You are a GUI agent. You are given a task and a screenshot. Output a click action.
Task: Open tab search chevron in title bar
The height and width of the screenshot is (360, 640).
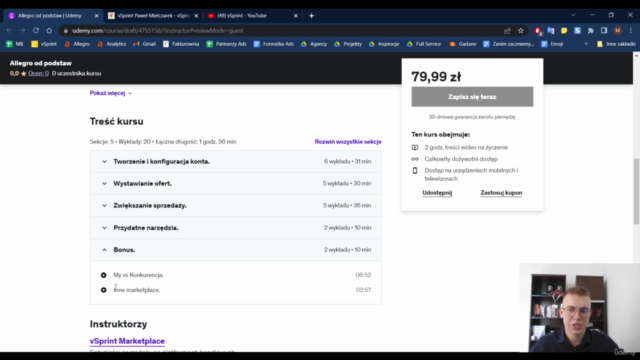[x=573, y=15]
